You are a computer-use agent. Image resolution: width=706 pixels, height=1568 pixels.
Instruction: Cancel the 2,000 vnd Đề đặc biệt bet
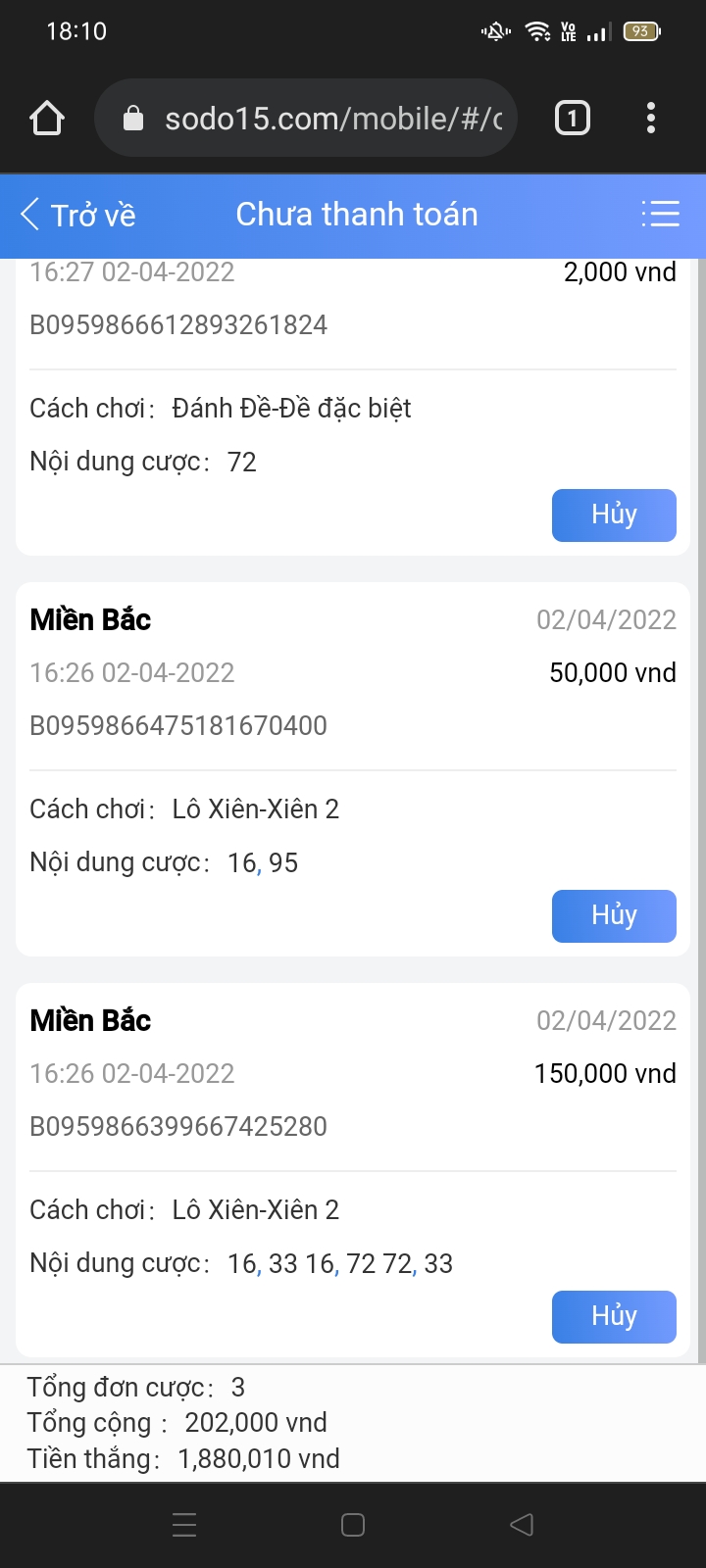tap(614, 515)
